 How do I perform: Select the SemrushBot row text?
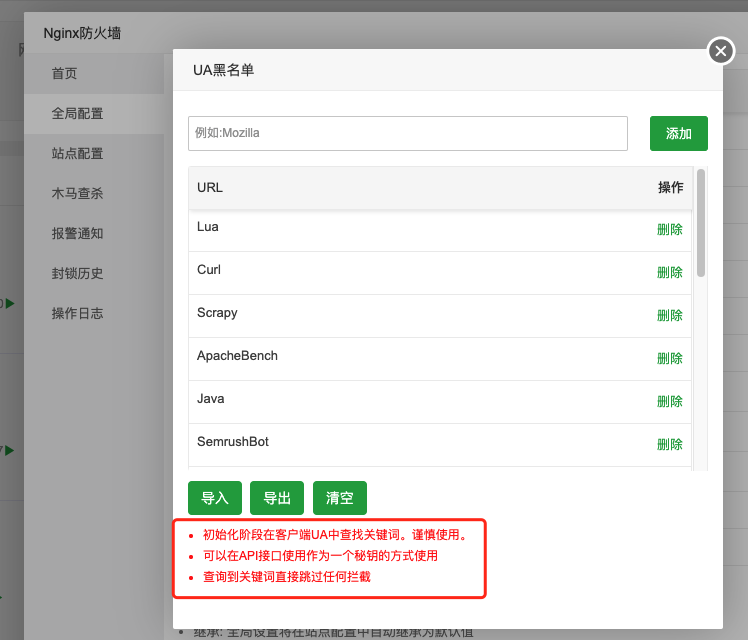coord(233,442)
